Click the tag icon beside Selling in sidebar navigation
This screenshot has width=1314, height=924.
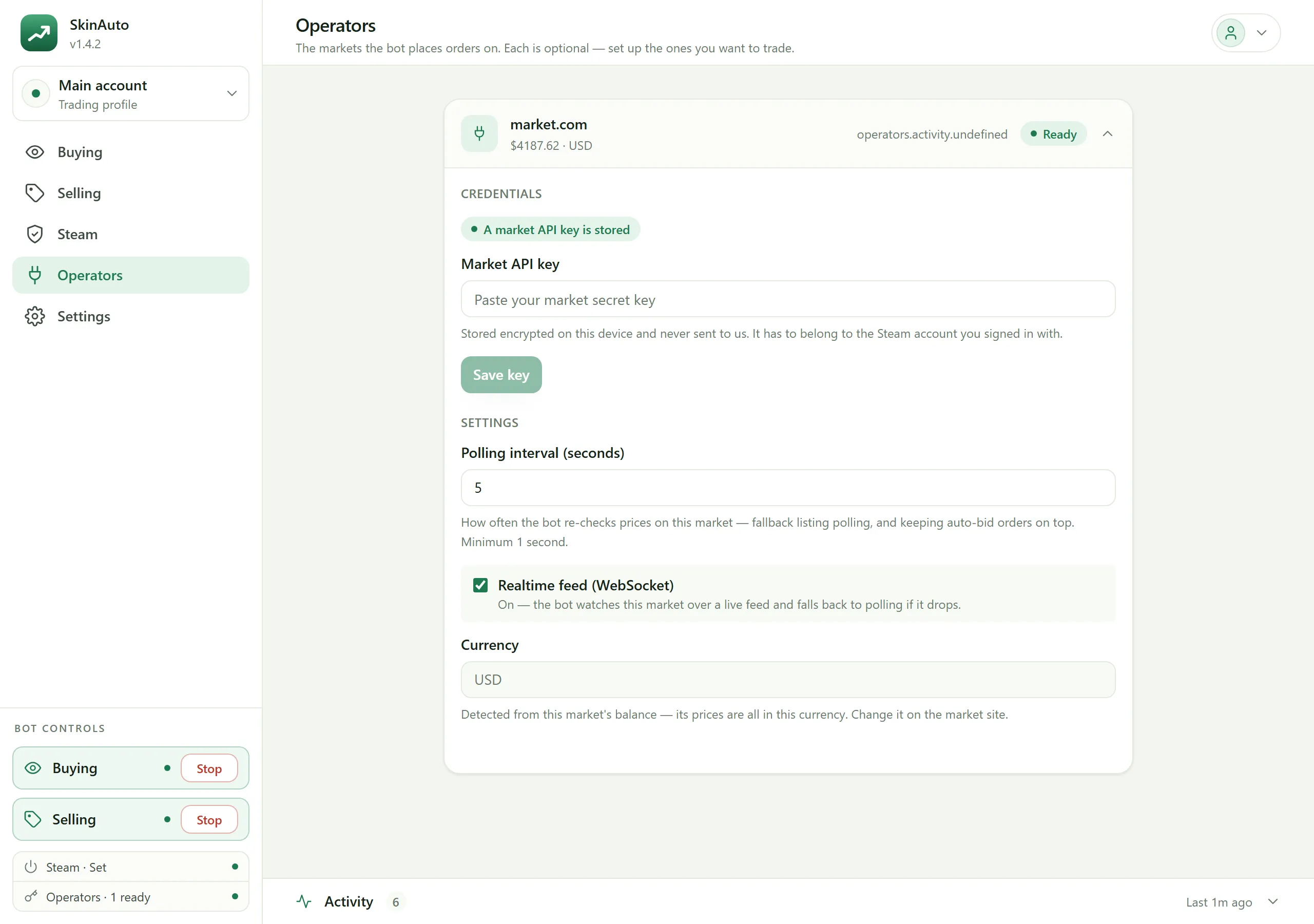pyautogui.click(x=35, y=193)
